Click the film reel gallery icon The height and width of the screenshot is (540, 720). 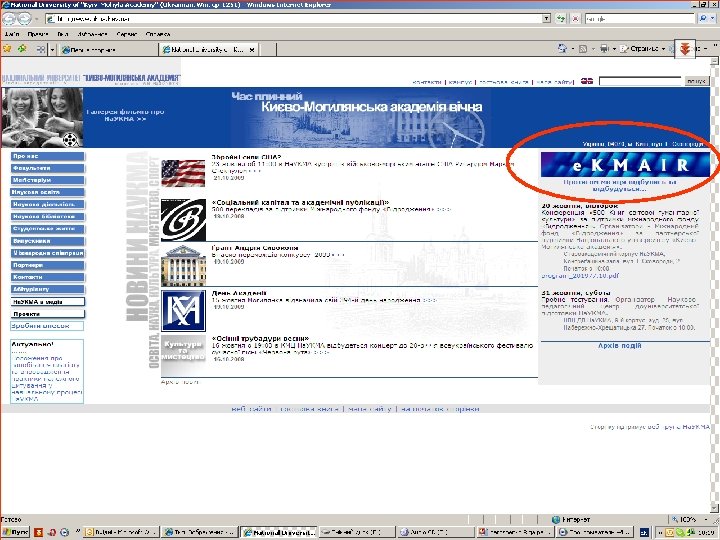coord(70,139)
